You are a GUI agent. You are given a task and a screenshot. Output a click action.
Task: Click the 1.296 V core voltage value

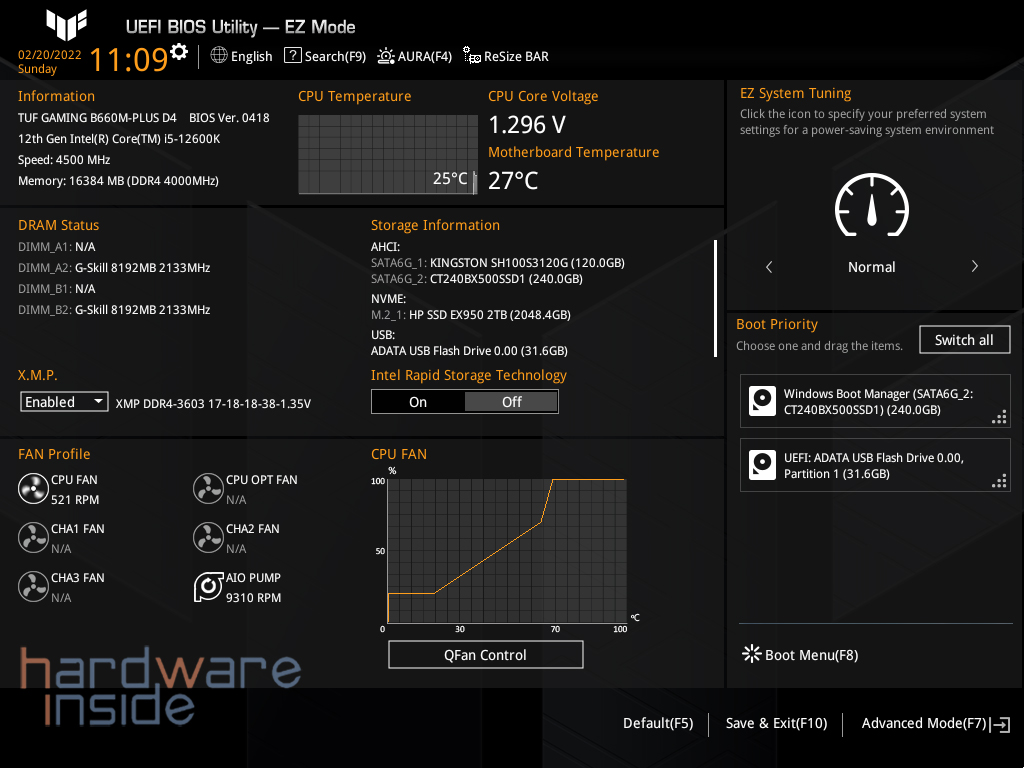527,124
